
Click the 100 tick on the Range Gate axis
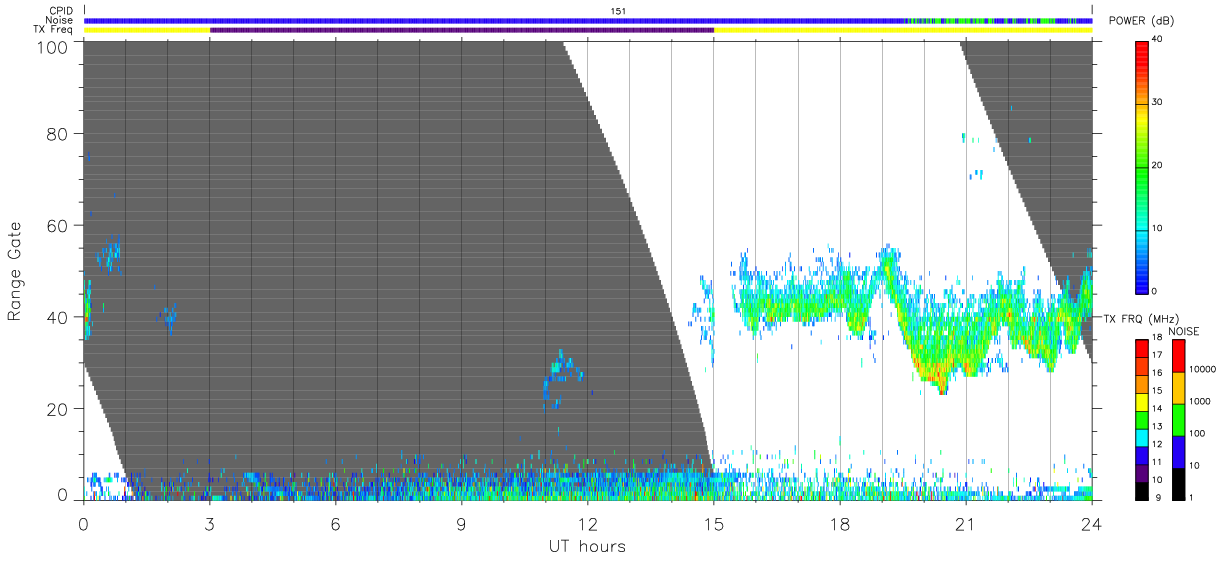coord(51,46)
